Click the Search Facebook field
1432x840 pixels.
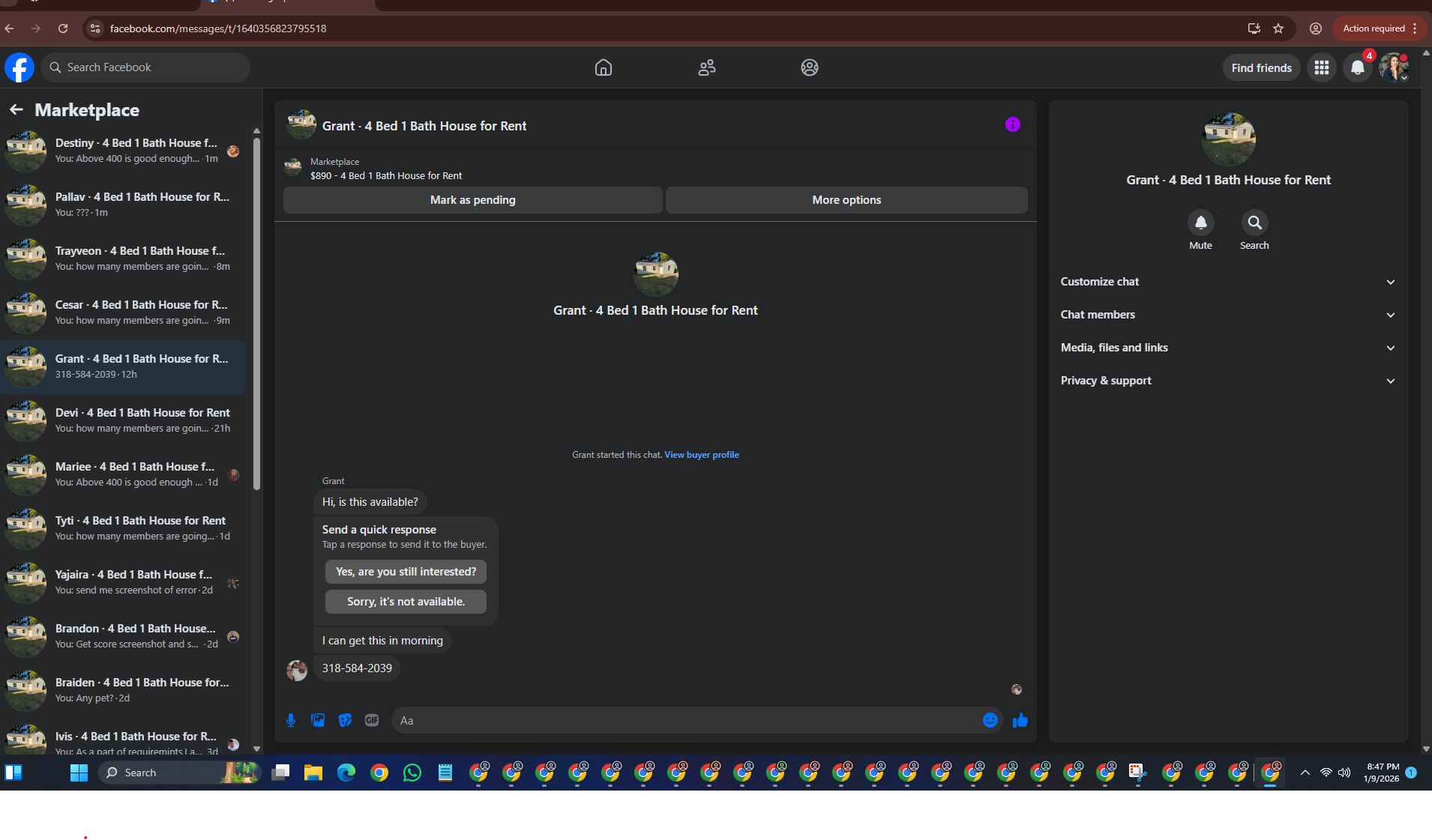(x=145, y=67)
